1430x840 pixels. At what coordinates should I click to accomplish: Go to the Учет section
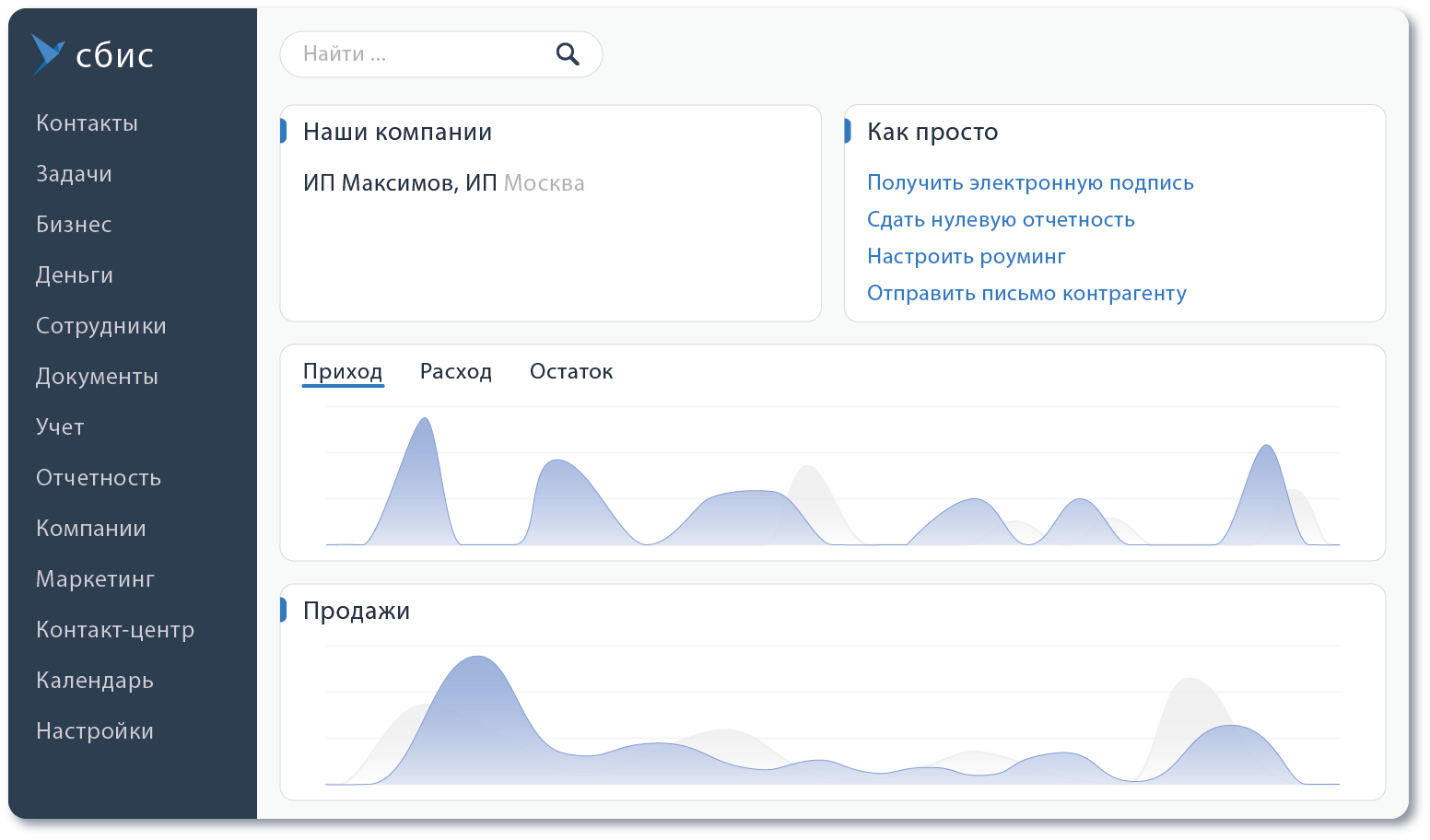point(60,427)
